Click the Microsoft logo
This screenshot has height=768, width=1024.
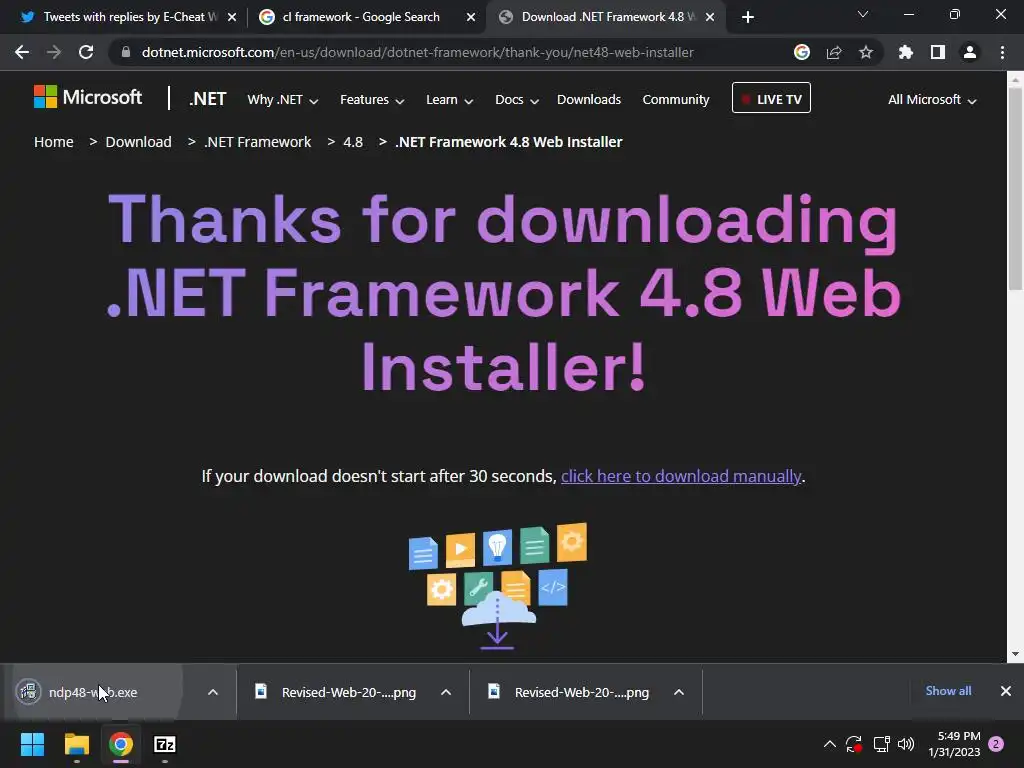pos(88,97)
